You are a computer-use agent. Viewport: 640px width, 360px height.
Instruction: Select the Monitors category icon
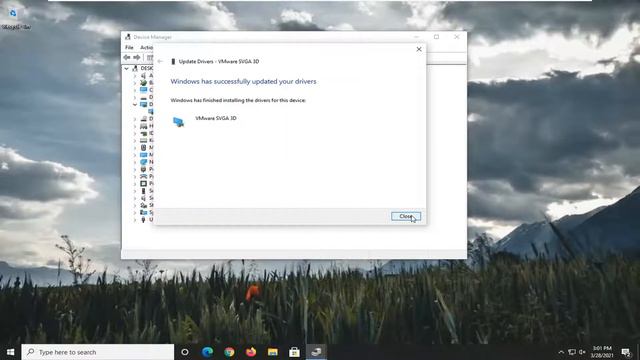pyautogui.click(x=143, y=155)
